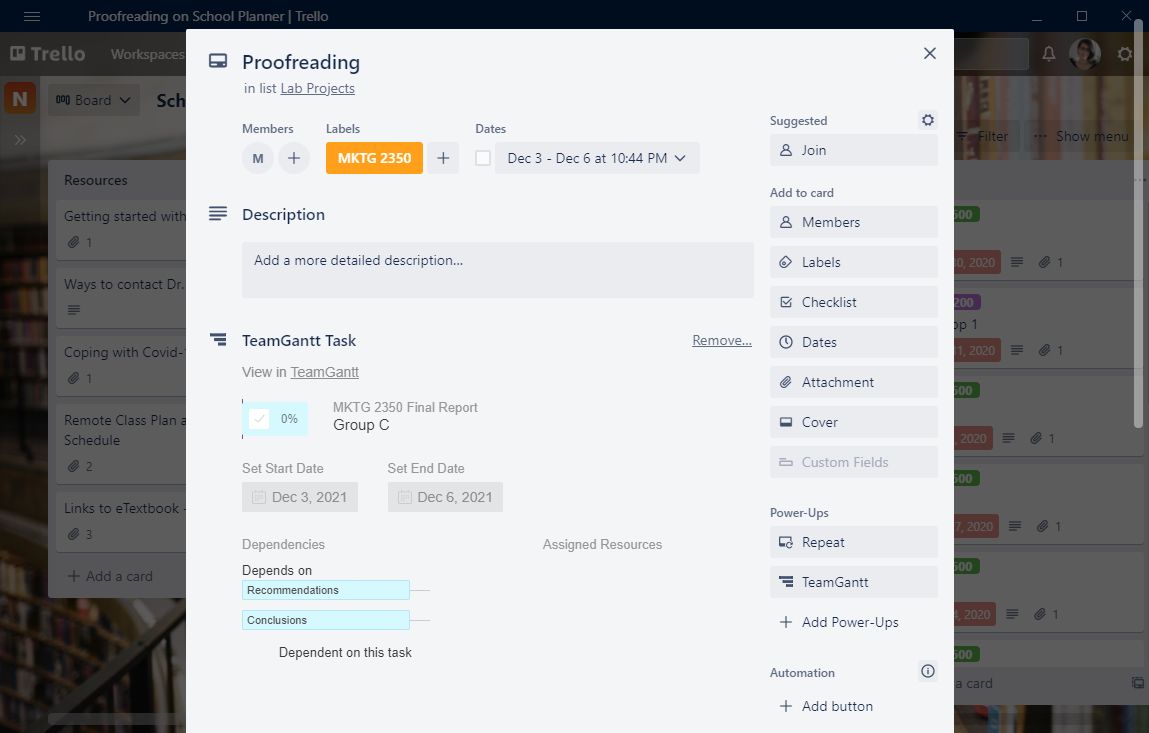The width and height of the screenshot is (1149, 733).
Task: Click the orange MKTG 2350 label
Action: (374, 157)
